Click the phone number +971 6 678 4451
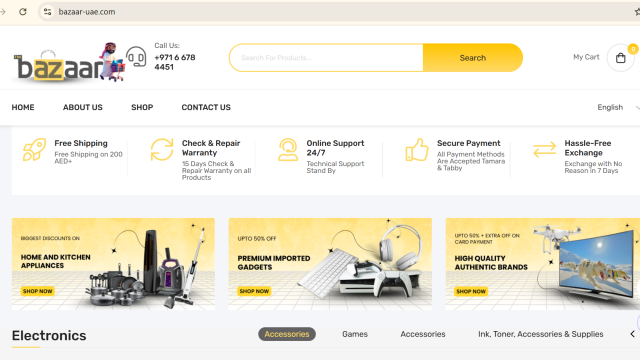This screenshot has height=360, width=640. pos(175,62)
